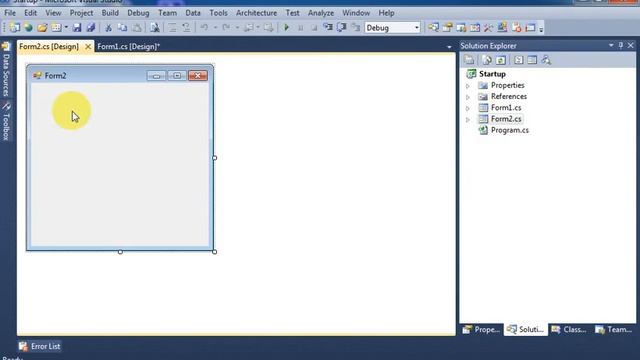Viewport: 640px width, 360px height.
Task: Click the Comment out lines icon
Action: [172, 28]
